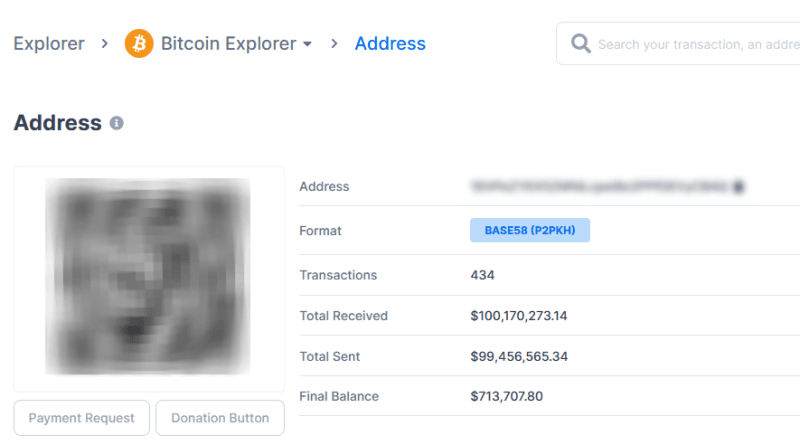The image size is (800, 445).
Task: Click the Final Balance value $713,707.80
Action: [507, 396]
